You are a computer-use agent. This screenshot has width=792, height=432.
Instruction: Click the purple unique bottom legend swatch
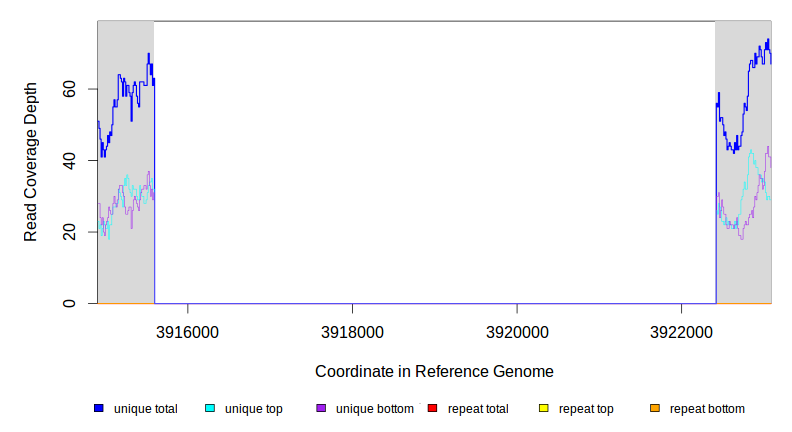(321, 409)
